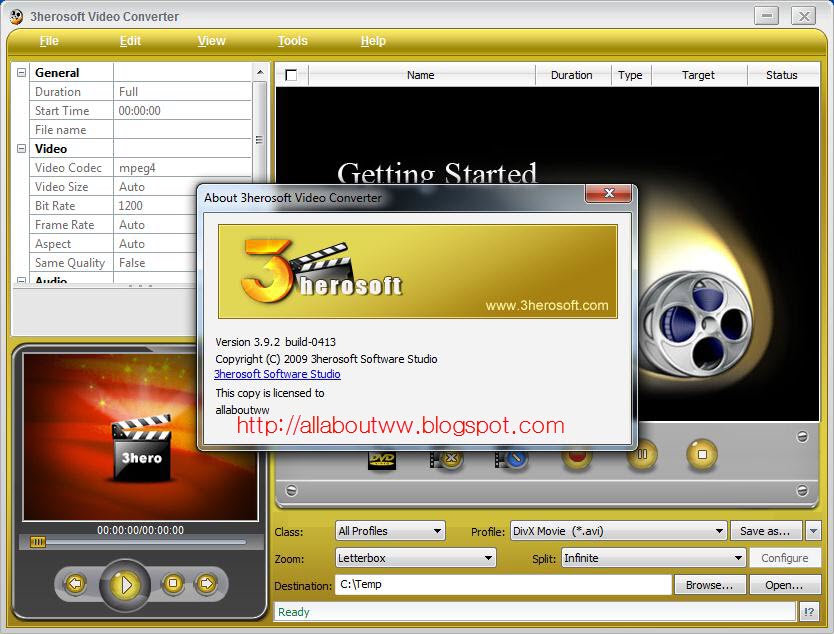Open the arrow dropdown beside Save as

tap(813, 531)
